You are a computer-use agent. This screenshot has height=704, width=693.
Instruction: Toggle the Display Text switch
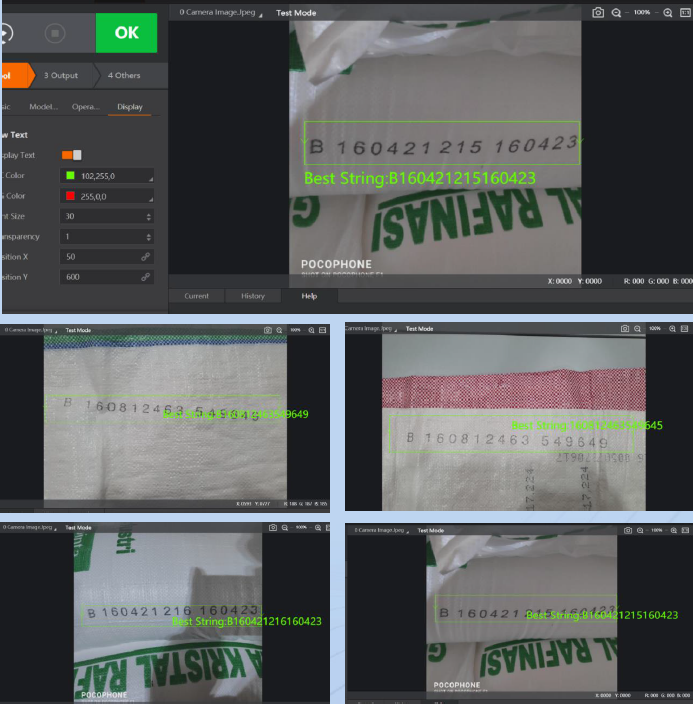tap(71, 155)
